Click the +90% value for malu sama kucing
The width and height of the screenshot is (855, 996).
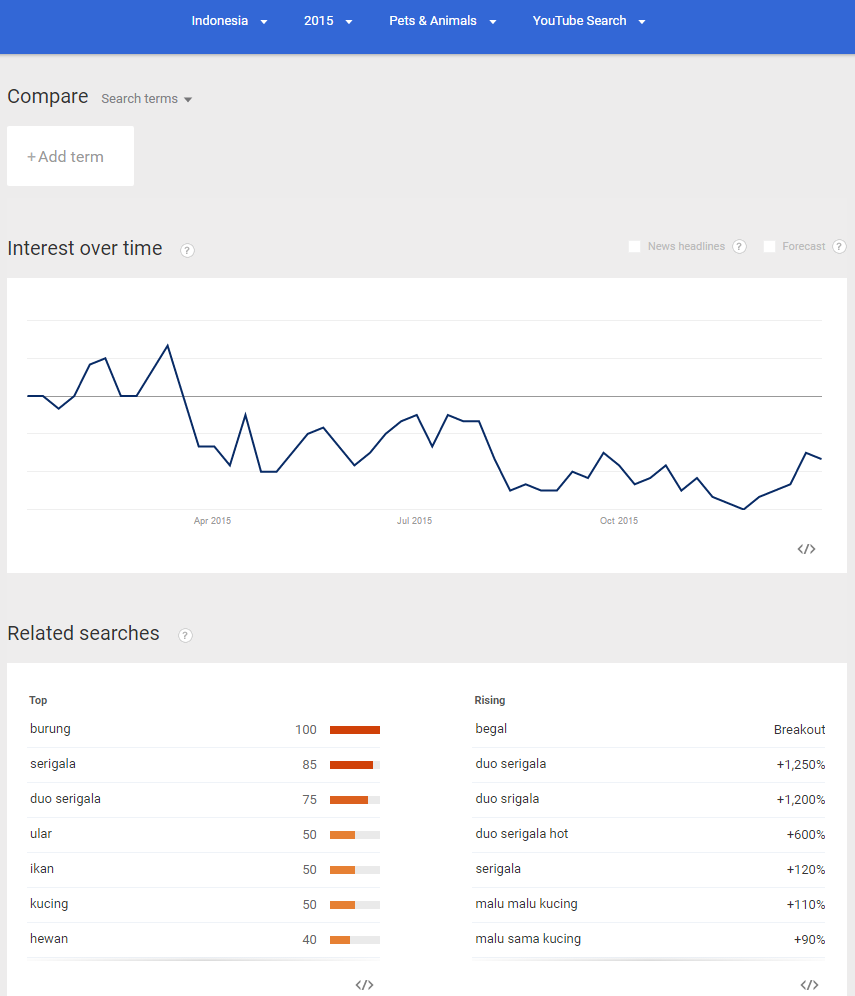point(809,939)
